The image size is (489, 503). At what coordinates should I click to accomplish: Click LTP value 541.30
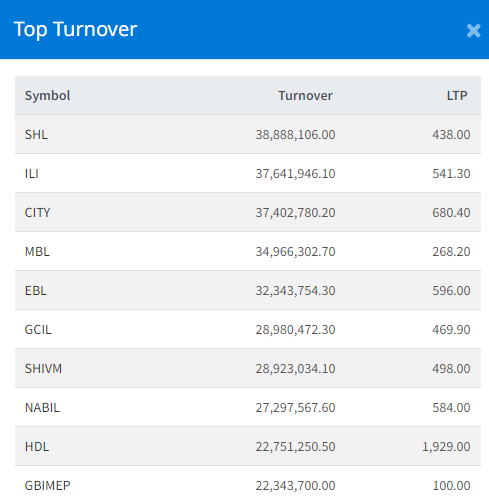point(451,174)
